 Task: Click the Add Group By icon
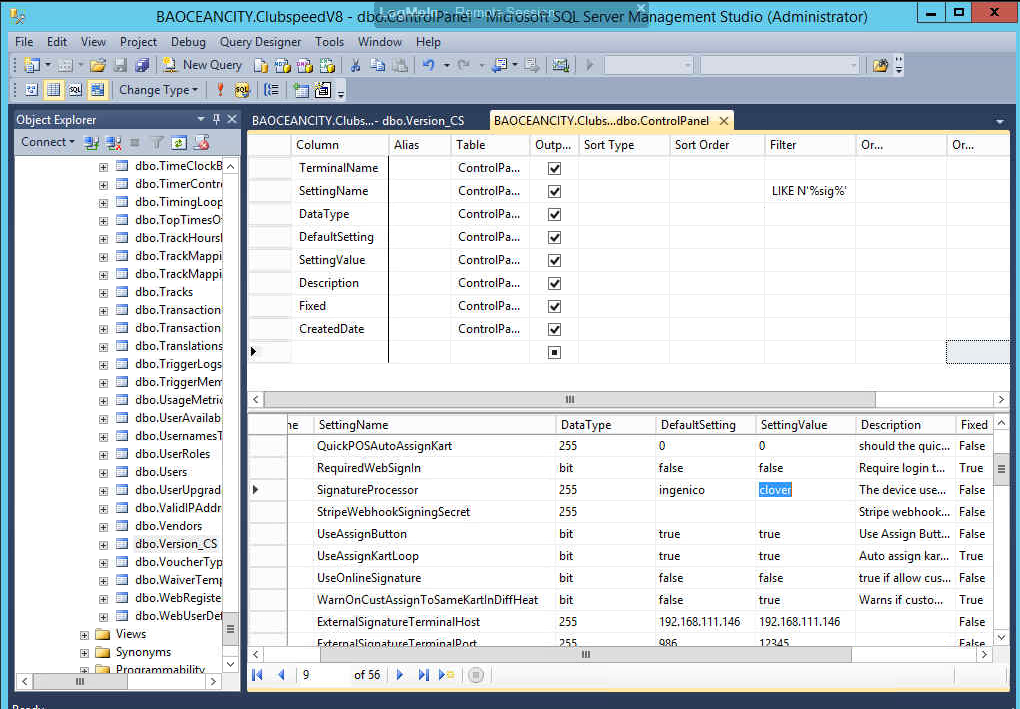(x=272, y=90)
